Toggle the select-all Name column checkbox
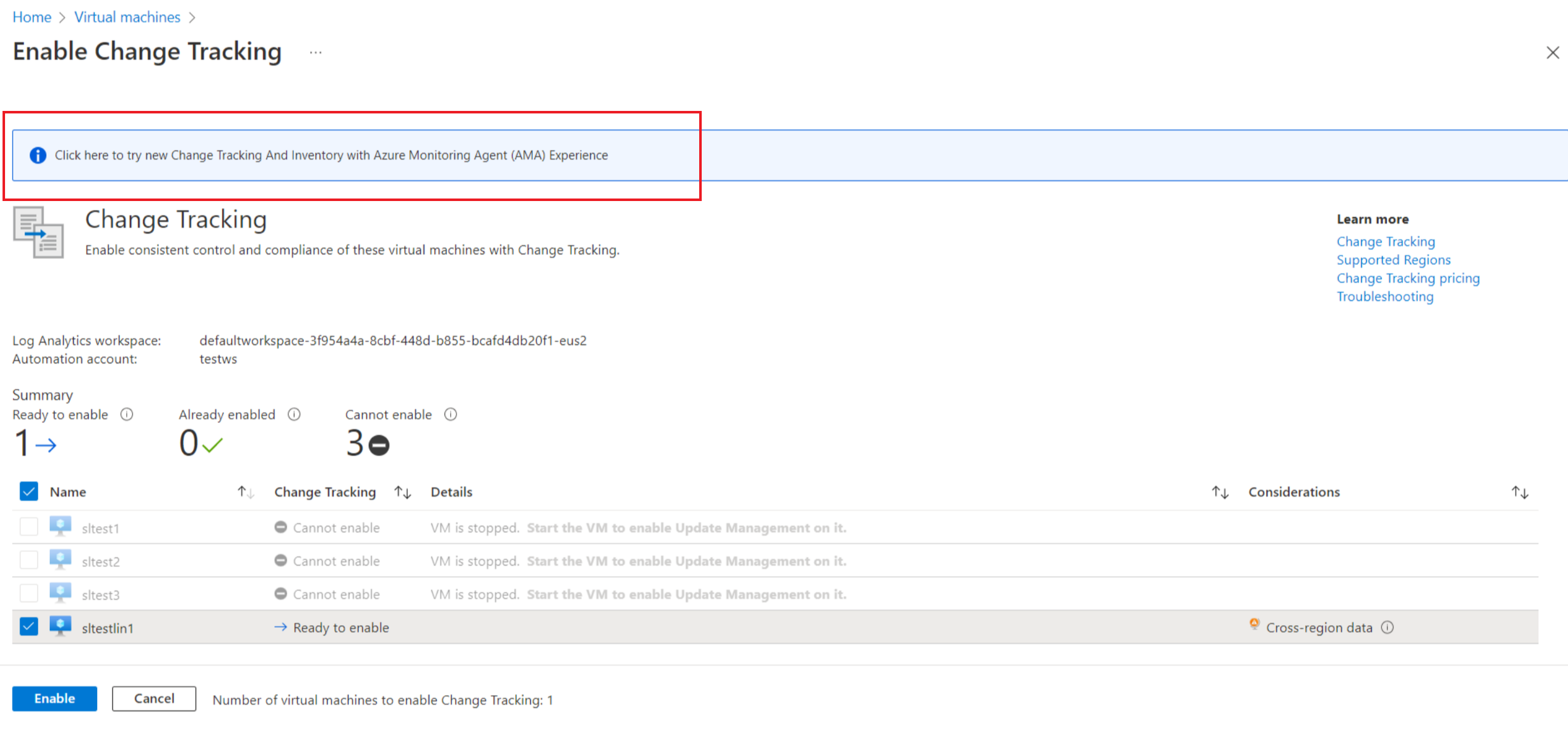 coord(28,491)
